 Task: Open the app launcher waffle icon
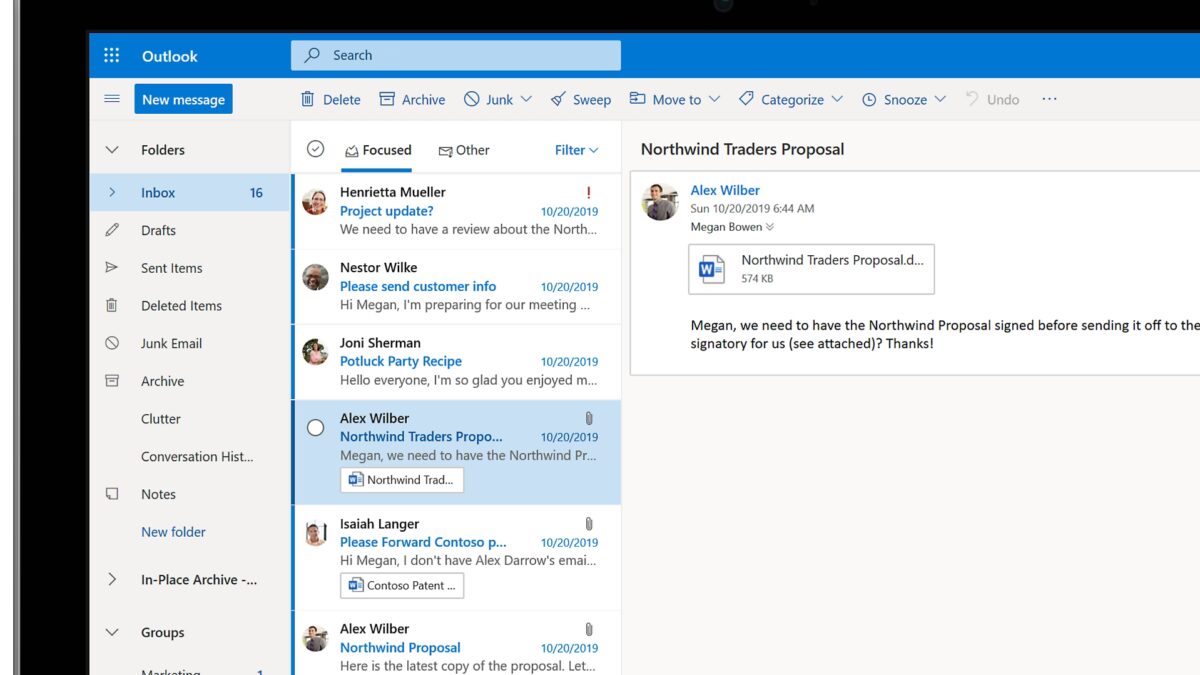(112, 56)
